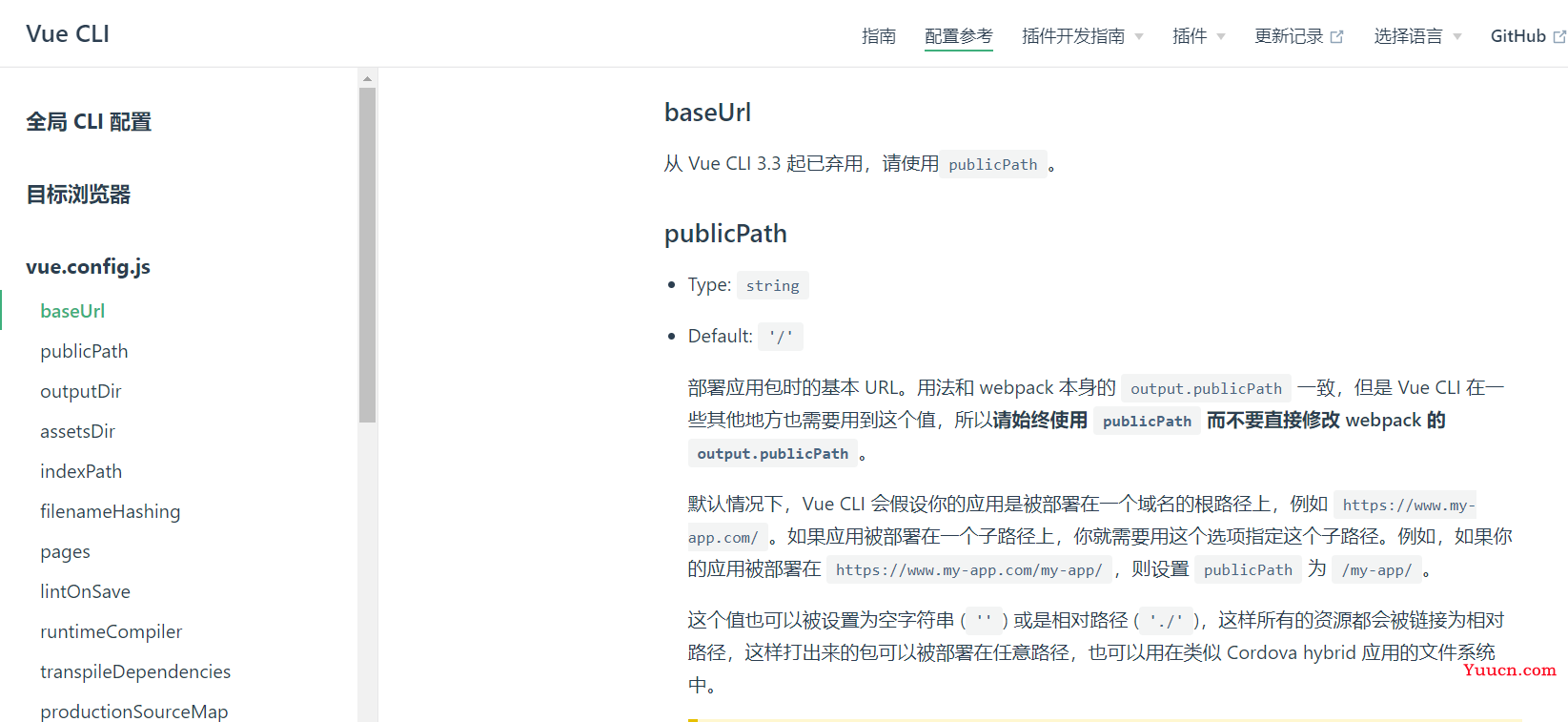Expand the 选择语言 language dropdown

pos(1416,36)
